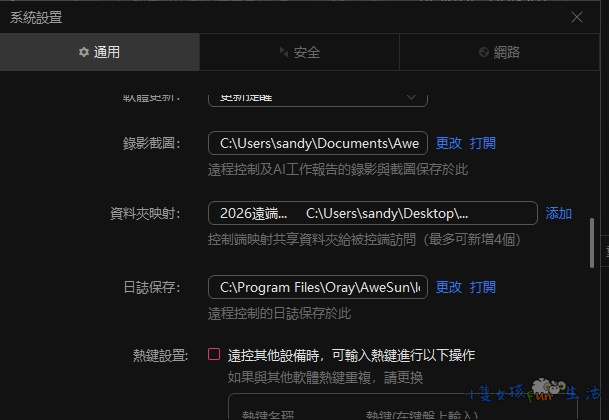Click the shield icon on the 安全 tab

click(284, 52)
